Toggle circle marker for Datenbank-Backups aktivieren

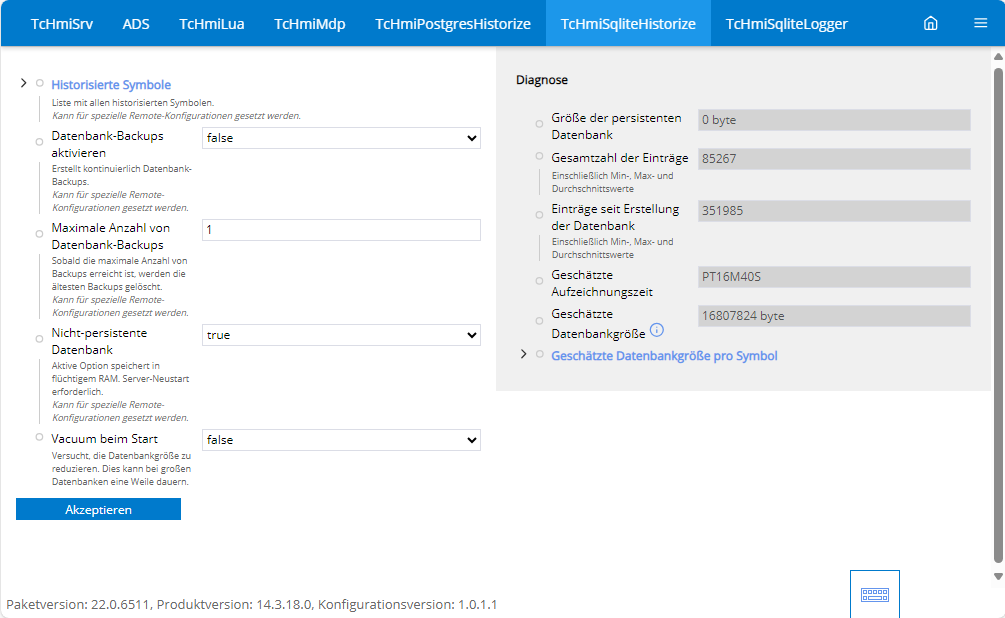pos(40,142)
